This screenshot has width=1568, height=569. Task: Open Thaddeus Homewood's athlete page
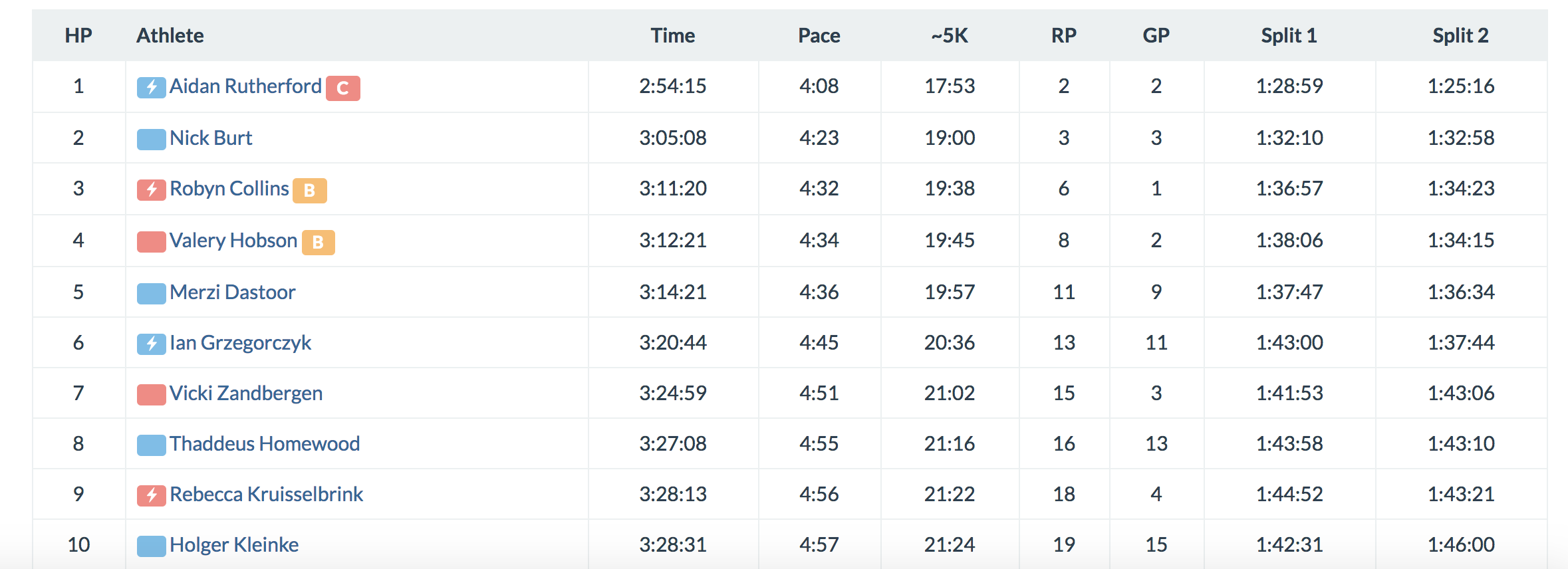pyautogui.click(x=264, y=443)
